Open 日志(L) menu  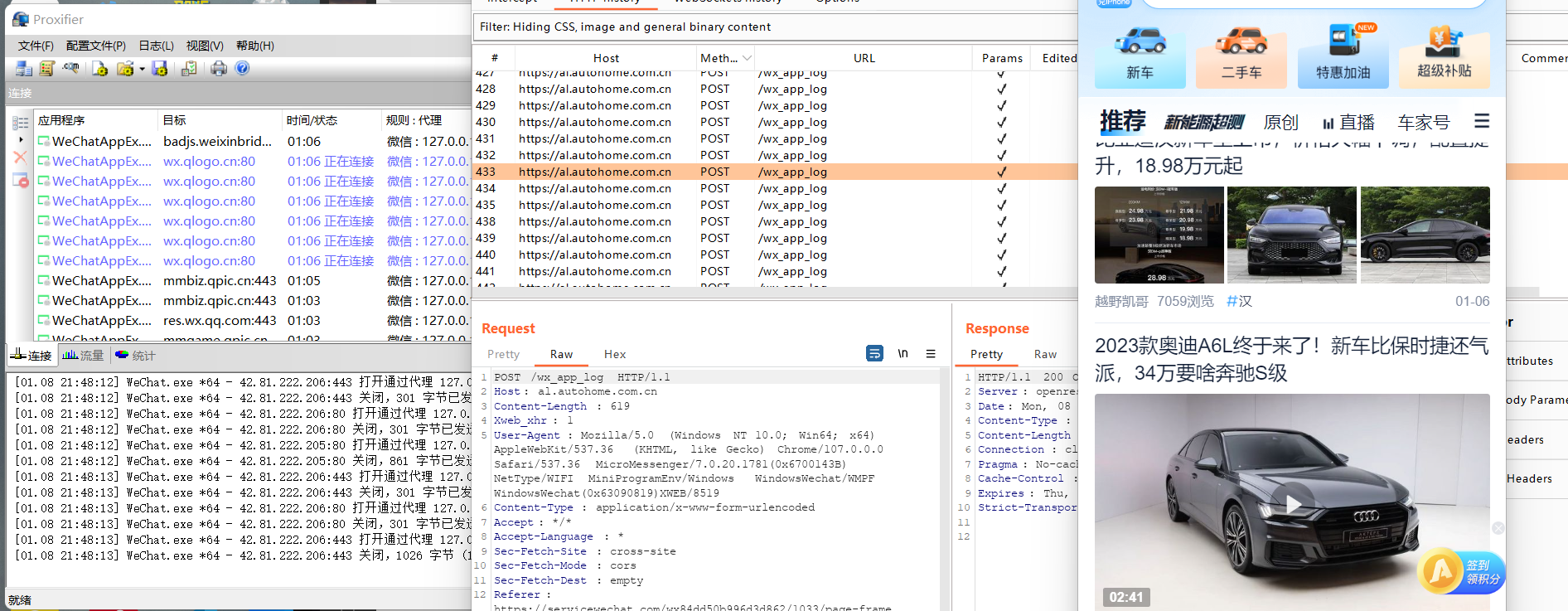tap(156, 46)
